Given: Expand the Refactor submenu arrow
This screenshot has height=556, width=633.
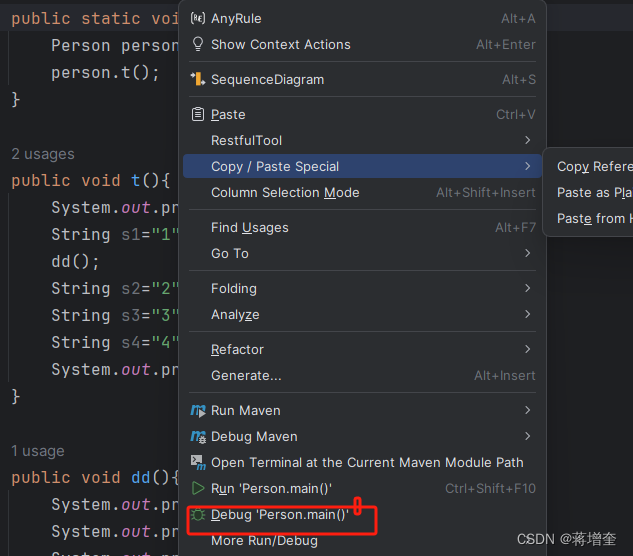Looking at the screenshot, I should 527,349.
